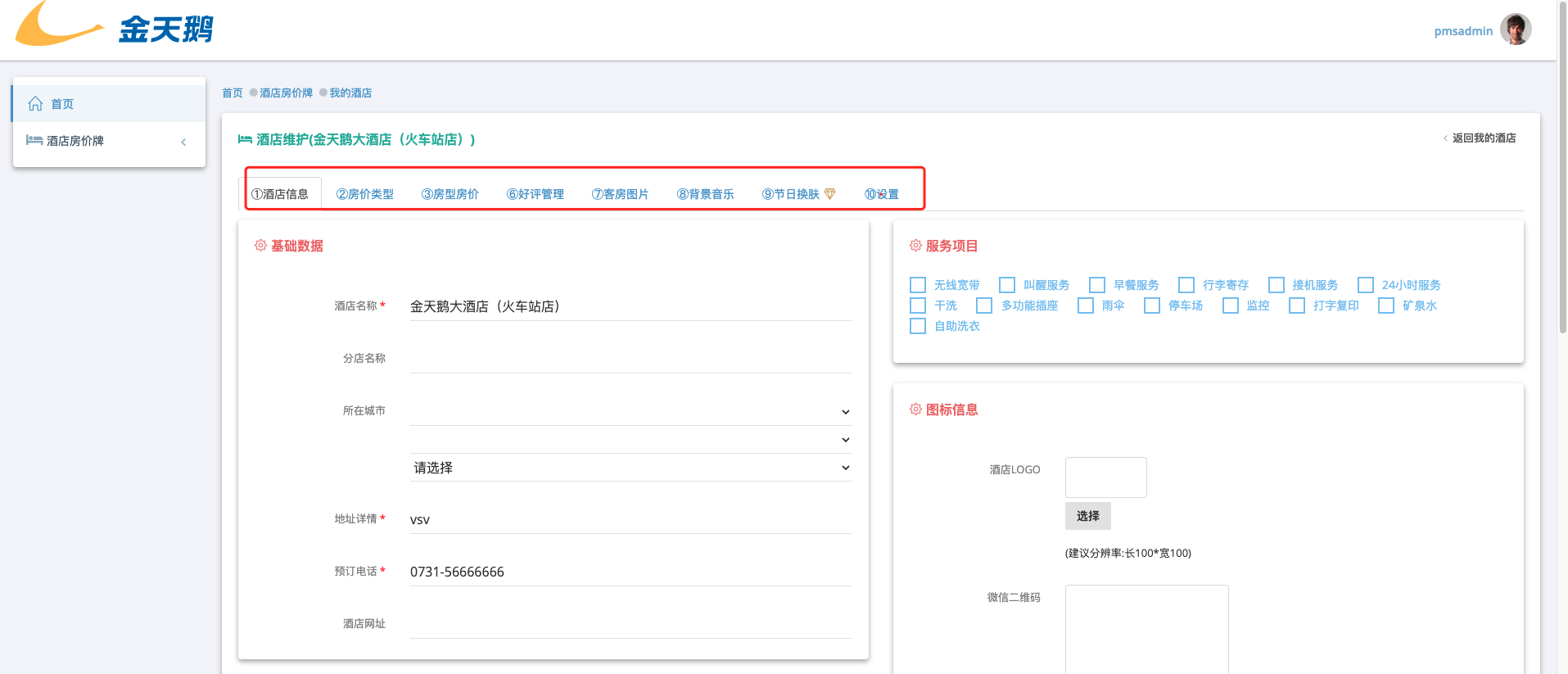Switch to the ⑨节日换肤 tab

pyautogui.click(x=799, y=194)
